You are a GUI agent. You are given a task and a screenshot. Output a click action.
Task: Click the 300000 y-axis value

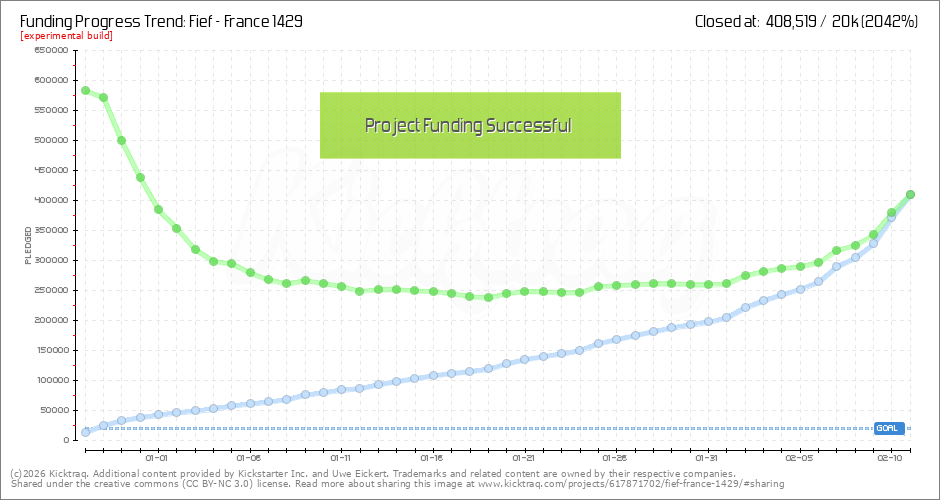tap(51, 260)
